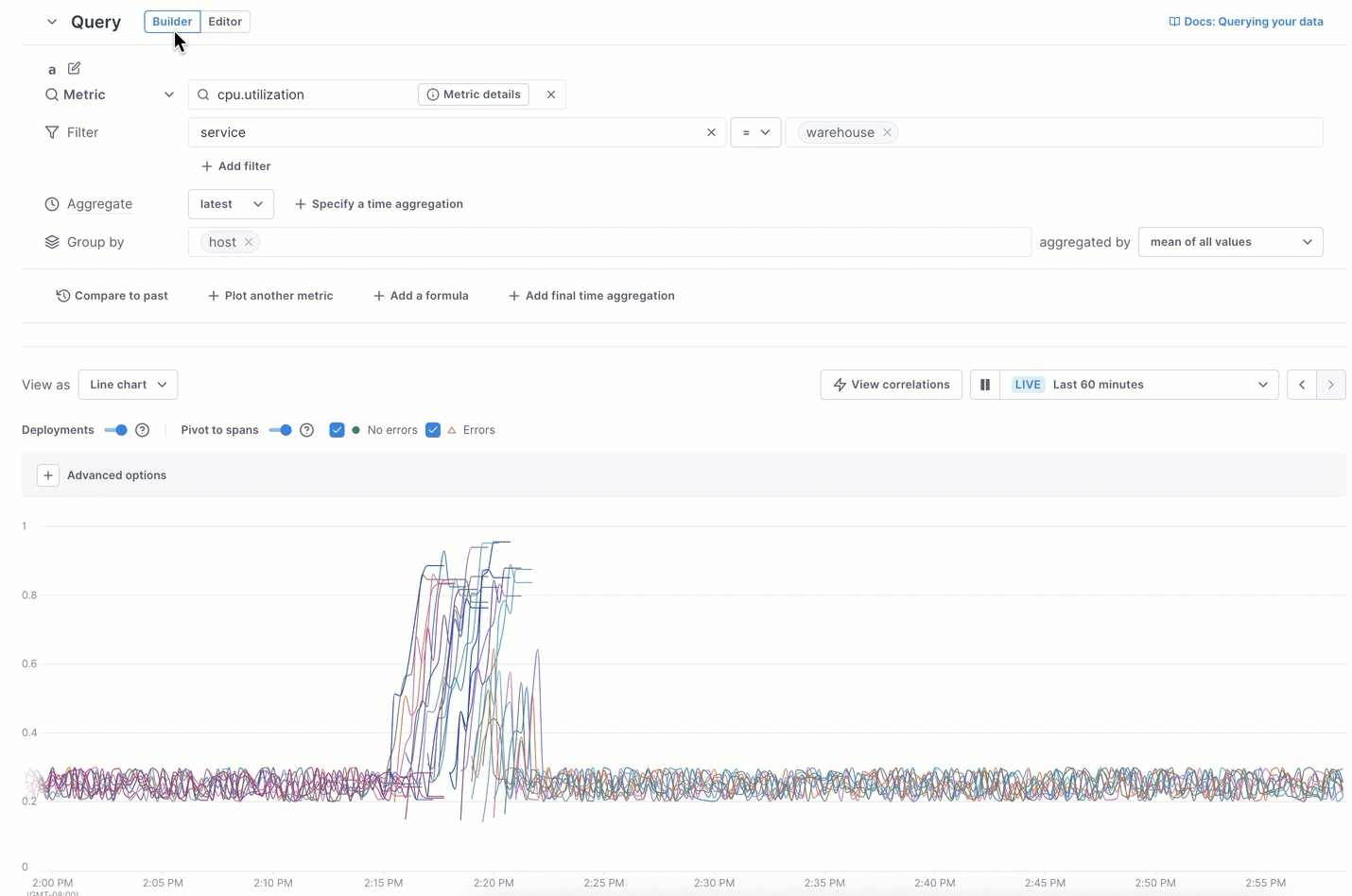Open the latest aggregate dropdown
This screenshot has width=1352, height=896.
tap(231, 204)
